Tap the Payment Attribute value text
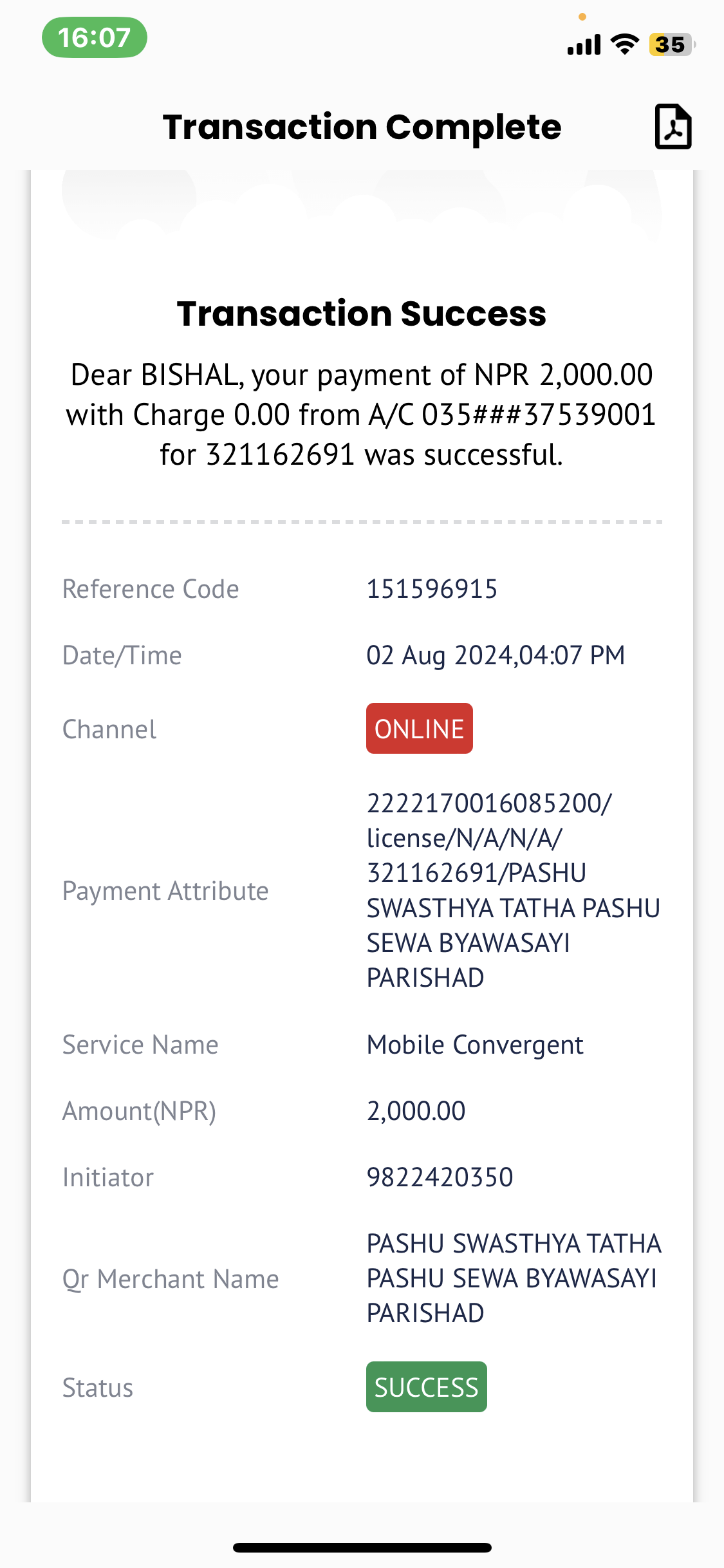 (514, 890)
